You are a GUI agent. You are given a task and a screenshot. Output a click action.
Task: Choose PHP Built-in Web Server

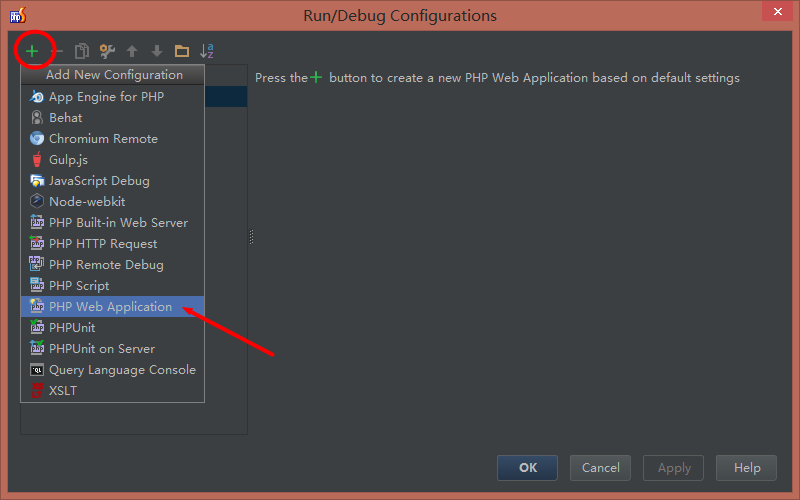pyautogui.click(x=112, y=222)
